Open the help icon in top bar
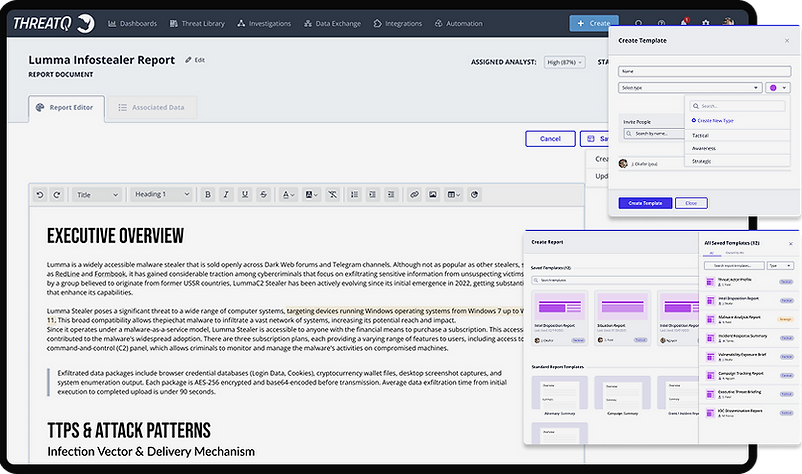This screenshot has height=474, width=802. [661, 24]
